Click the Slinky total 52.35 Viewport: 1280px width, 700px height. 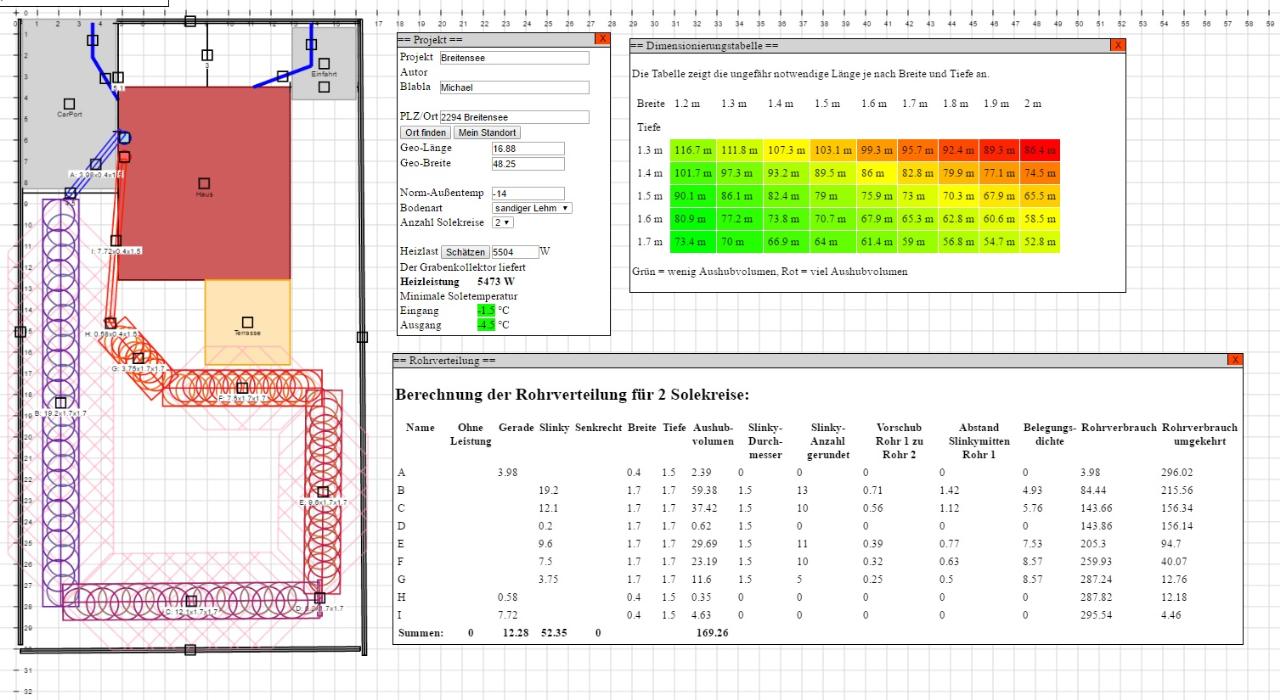pos(555,633)
